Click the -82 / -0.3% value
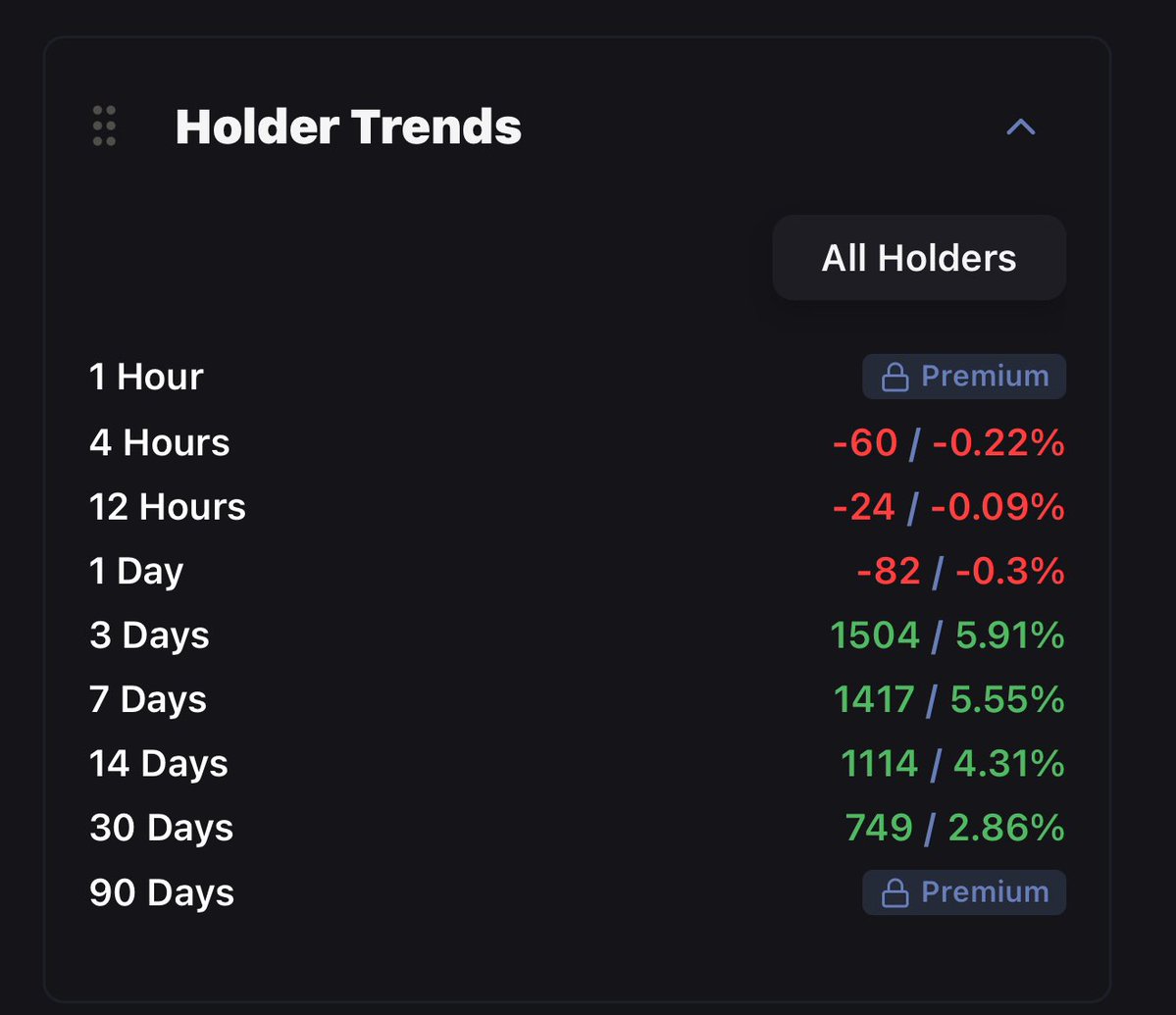The width and height of the screenshot is (1176, 1015). point(961,571)
